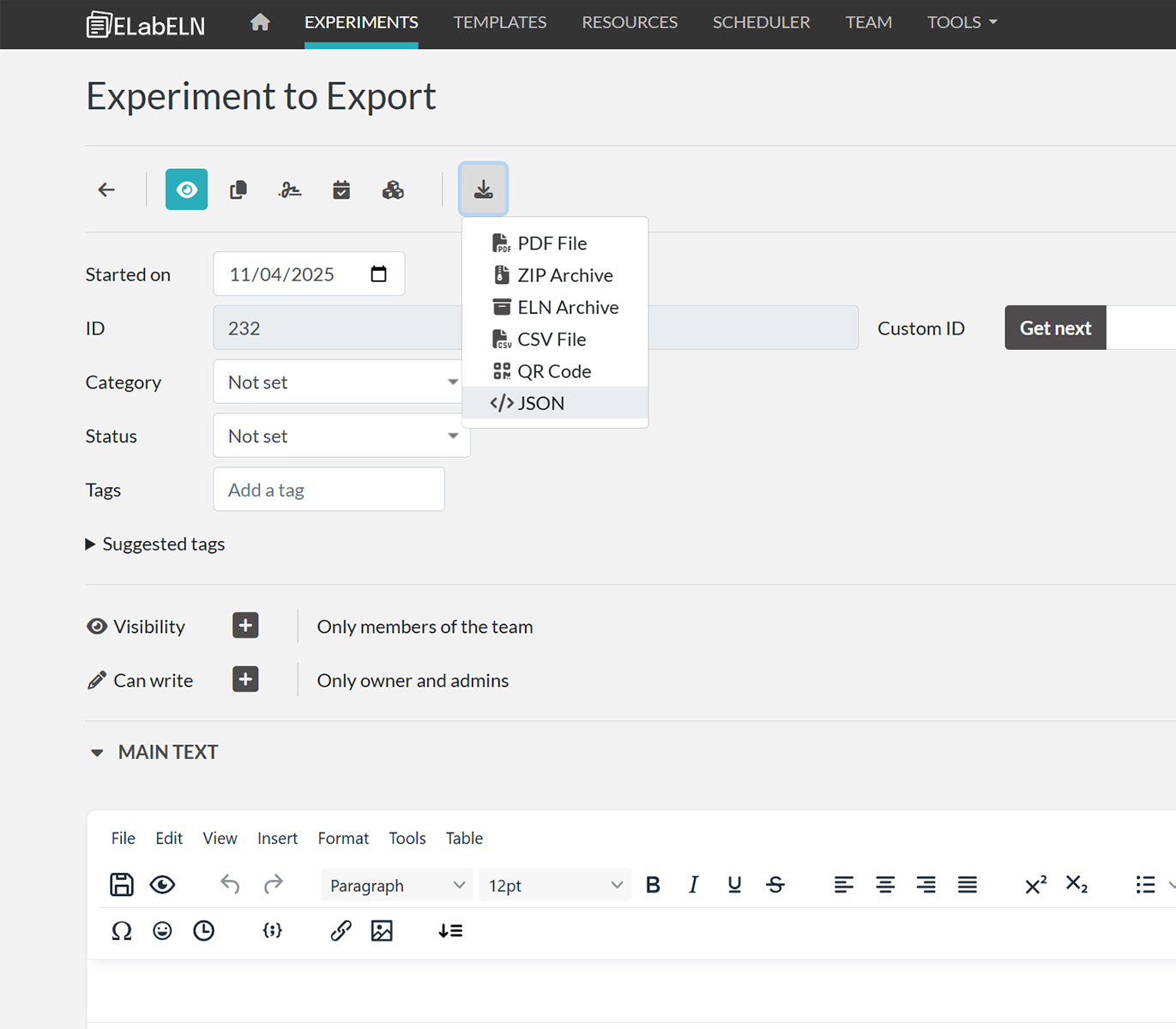Add a visibility permission with plus button
This screenshot has width=1176, height=1029.
click(245, 626)
